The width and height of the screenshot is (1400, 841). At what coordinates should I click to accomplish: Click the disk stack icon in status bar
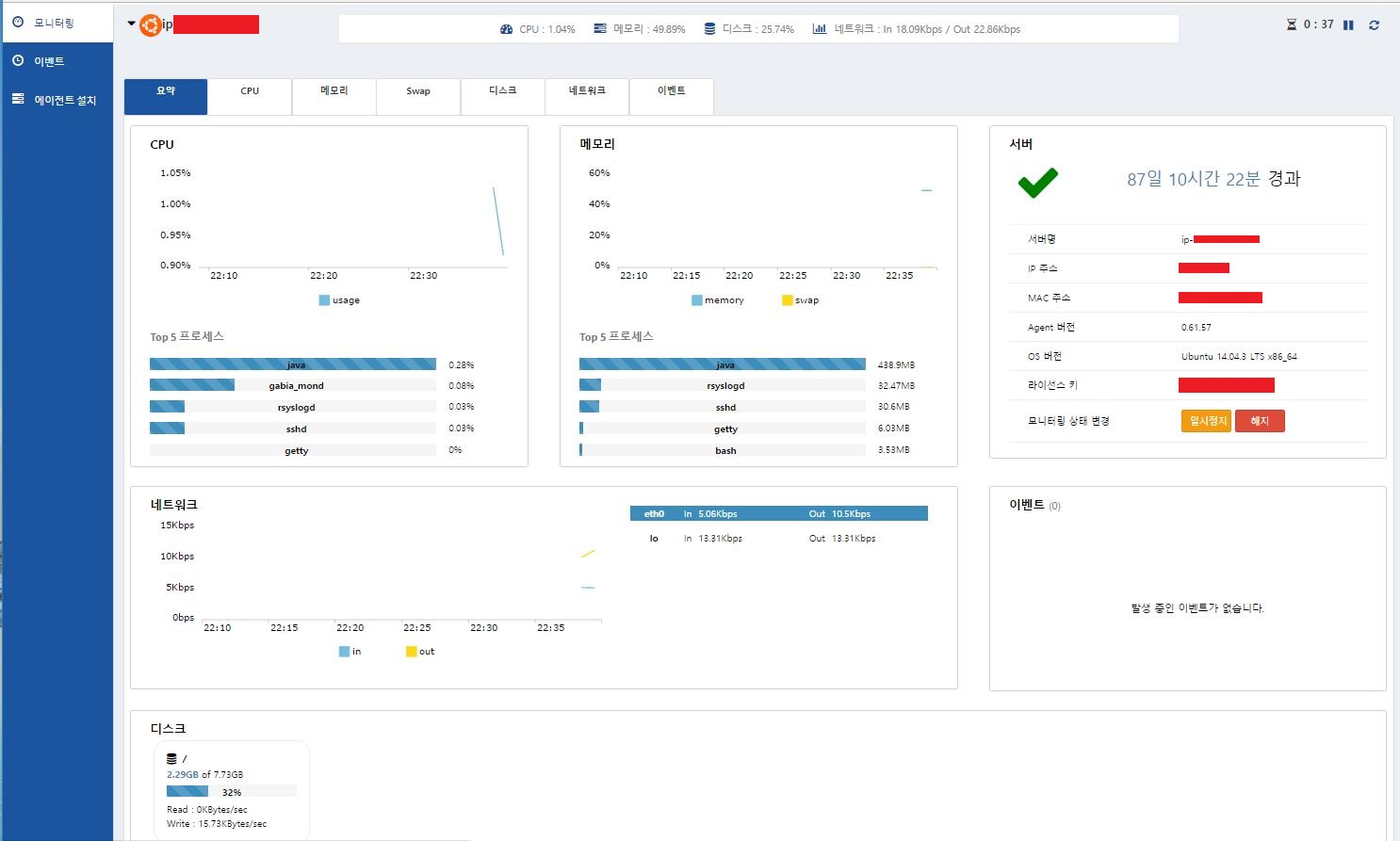click(x=709, y=29)
